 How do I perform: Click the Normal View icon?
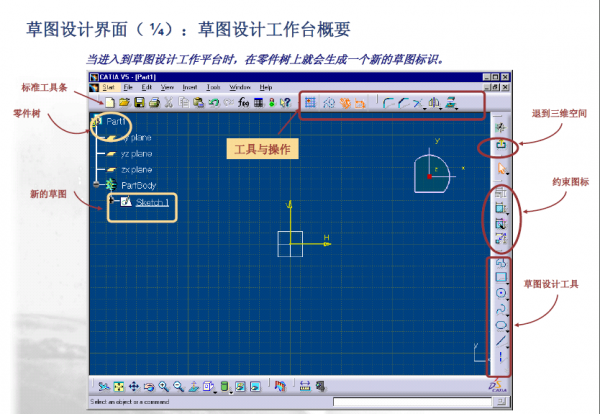[x=194, y=386]
